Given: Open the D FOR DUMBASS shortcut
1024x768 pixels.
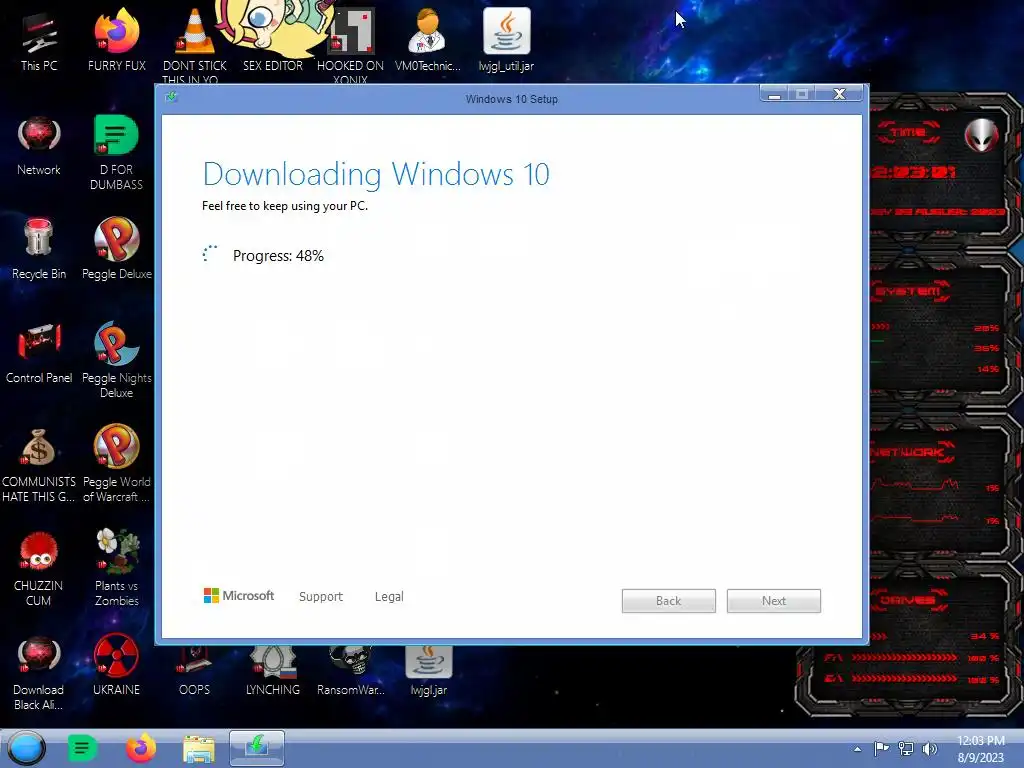Looking at the screenshot, I should (x=116, y=152).
